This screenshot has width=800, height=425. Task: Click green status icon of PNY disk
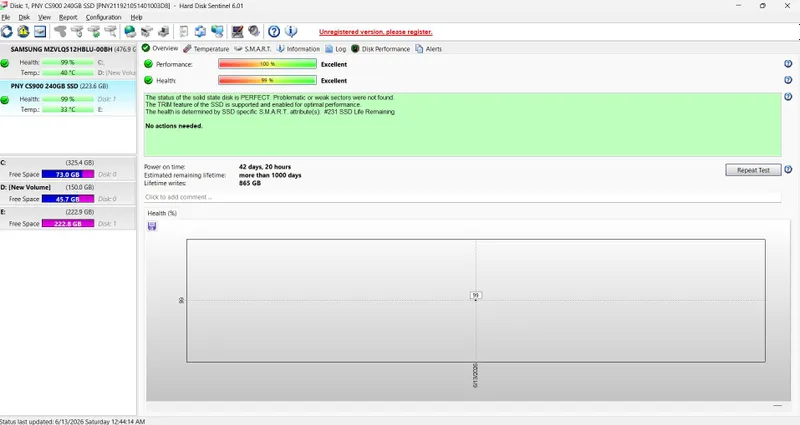5,100
